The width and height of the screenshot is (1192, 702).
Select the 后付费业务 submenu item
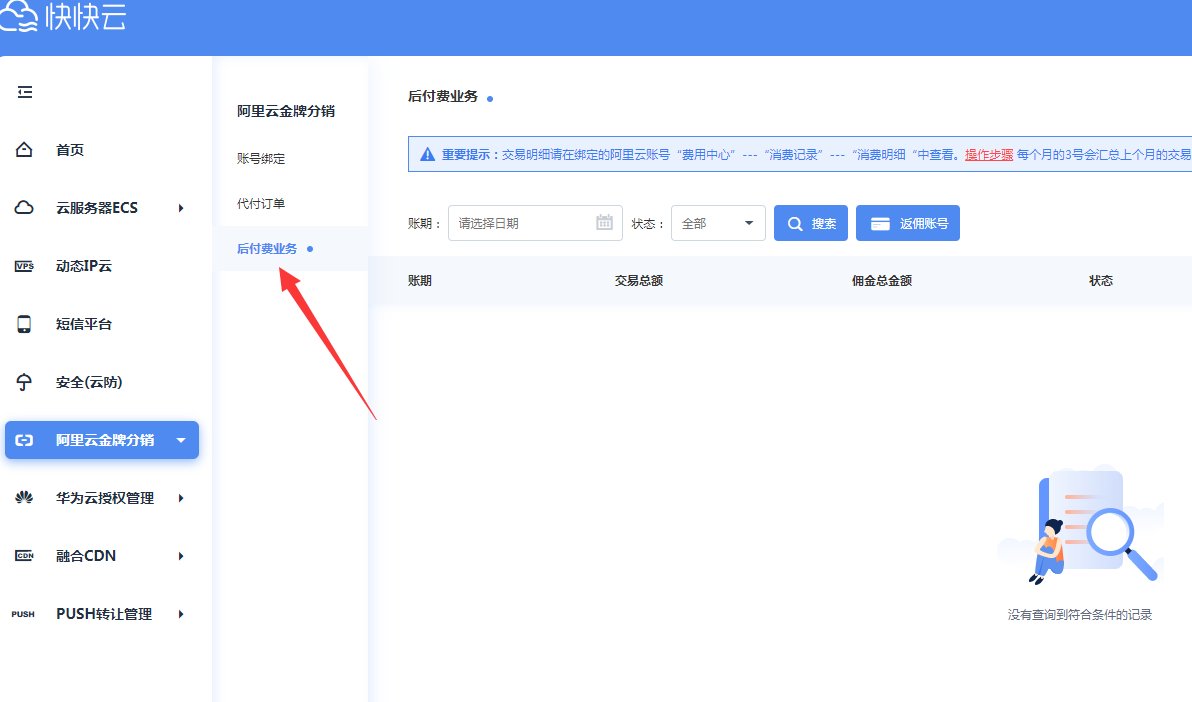click(267, 249)
